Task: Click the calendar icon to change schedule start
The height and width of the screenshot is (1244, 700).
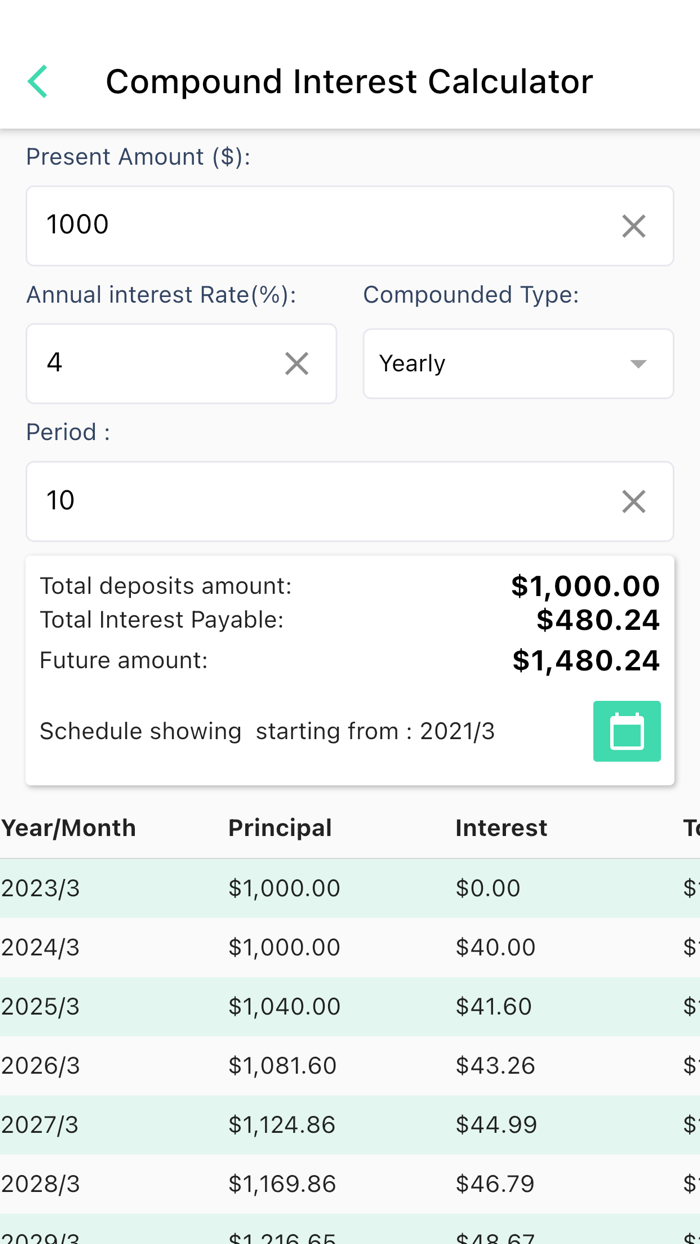Action: click(x=627, y=731)
